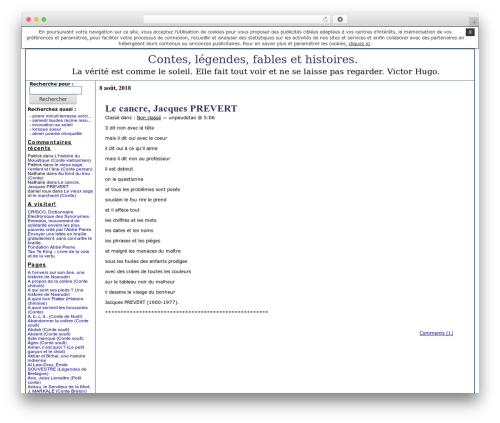Open the page 'A propos de la colère (Conte chinois)'
The image size is (500, 423).
click(58, 283)
